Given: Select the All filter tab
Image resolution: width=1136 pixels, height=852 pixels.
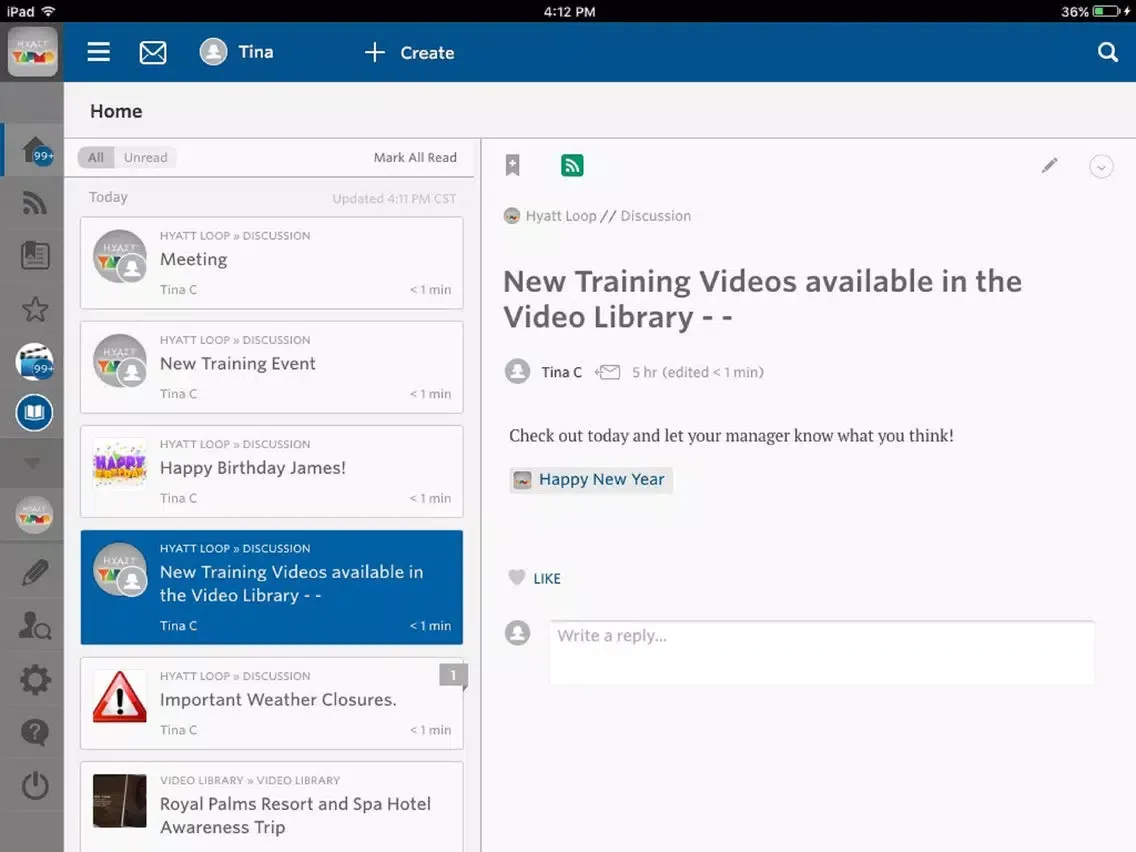Looking at the screenshot, I should click(x=96, y=157).
